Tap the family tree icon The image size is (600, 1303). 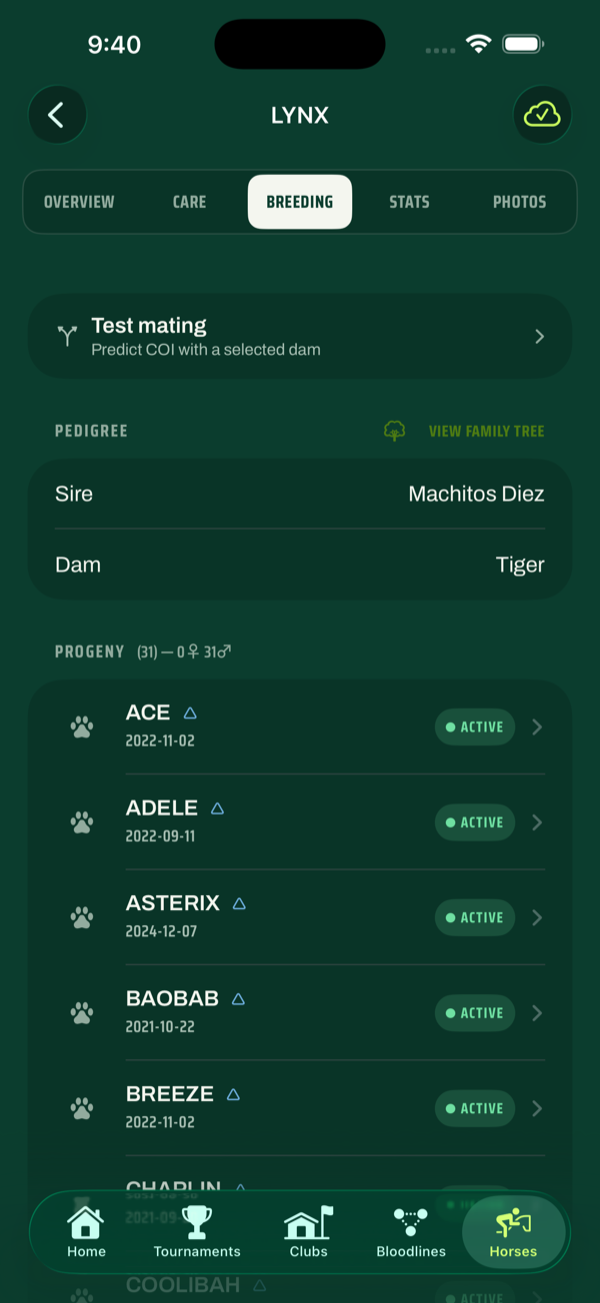[395, 431]
